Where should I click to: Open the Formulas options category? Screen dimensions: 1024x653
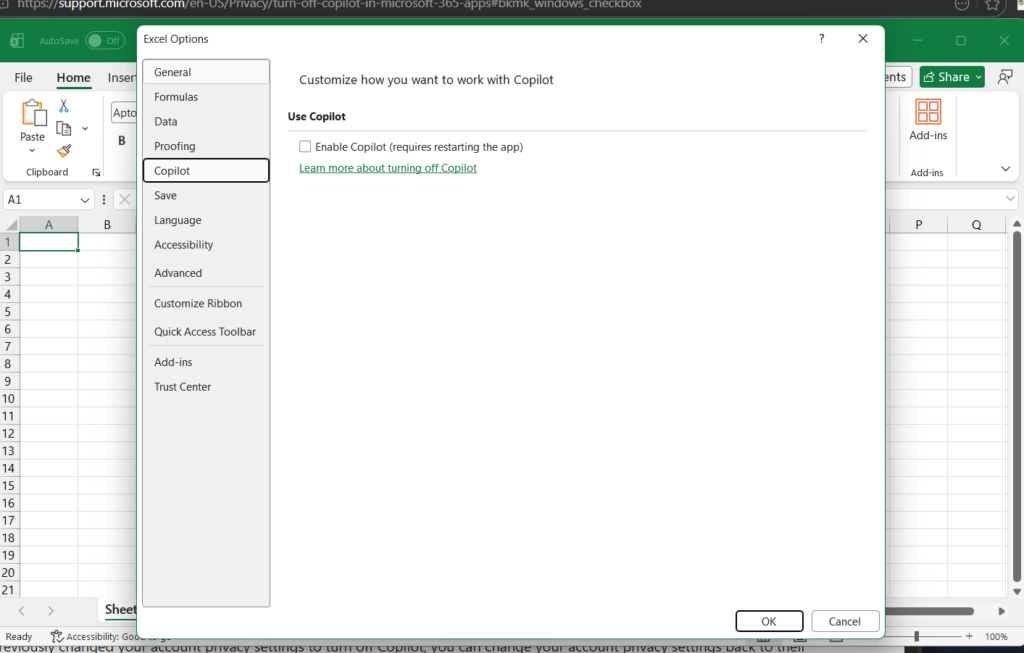click(x=206, y=97)
